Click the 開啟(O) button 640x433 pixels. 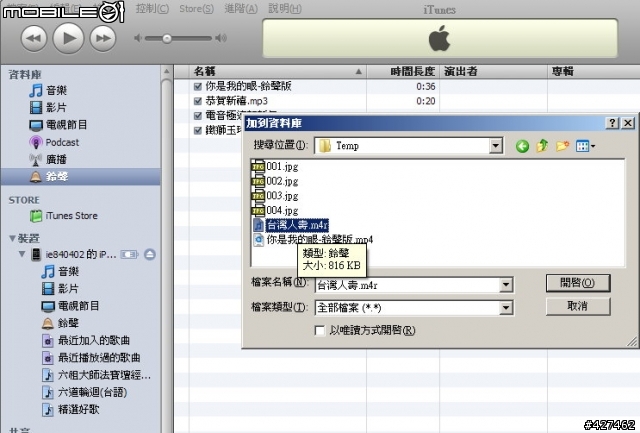(578, 283)
